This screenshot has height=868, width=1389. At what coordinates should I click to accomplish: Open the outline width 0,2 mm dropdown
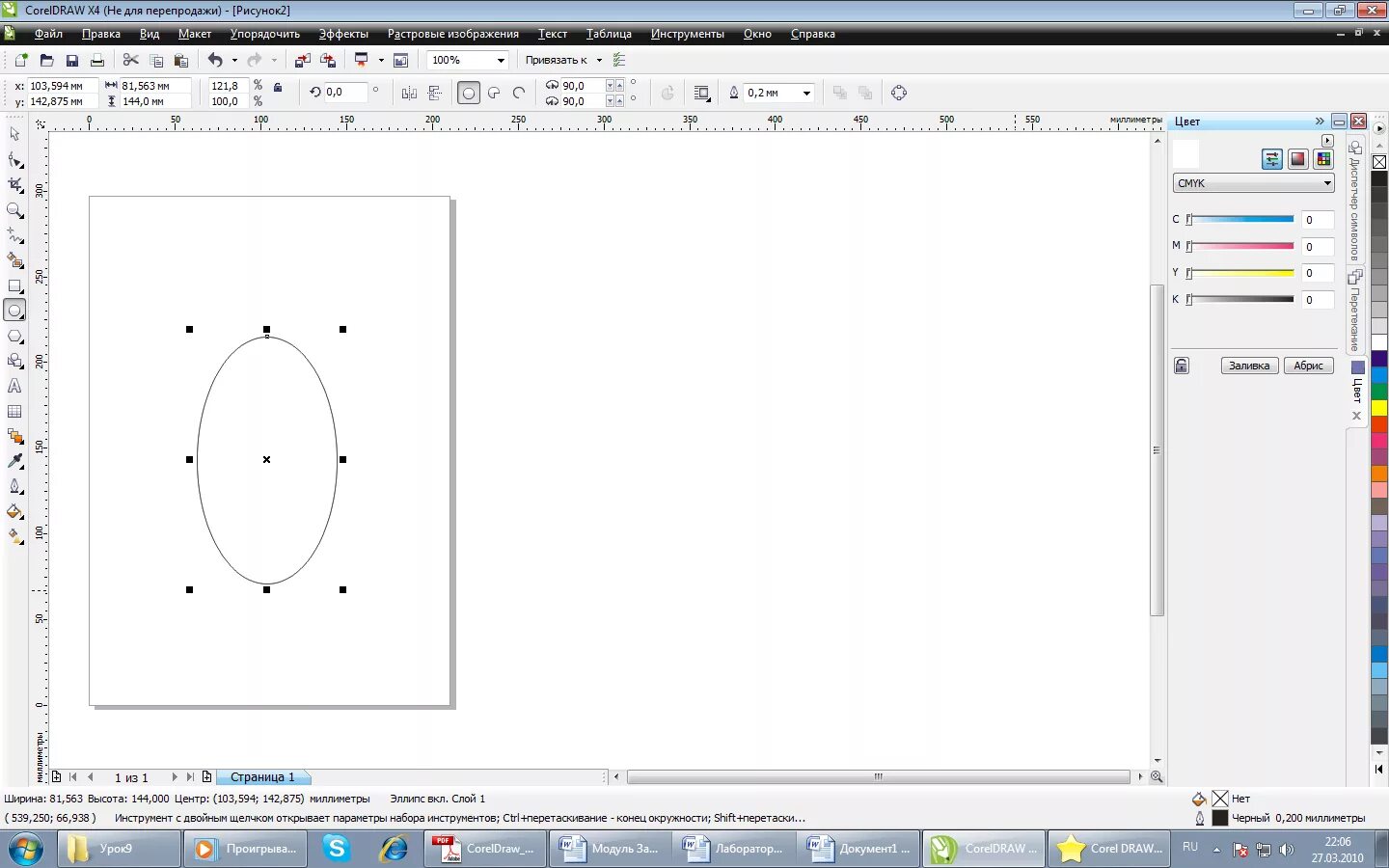click(x=806, y=93)
